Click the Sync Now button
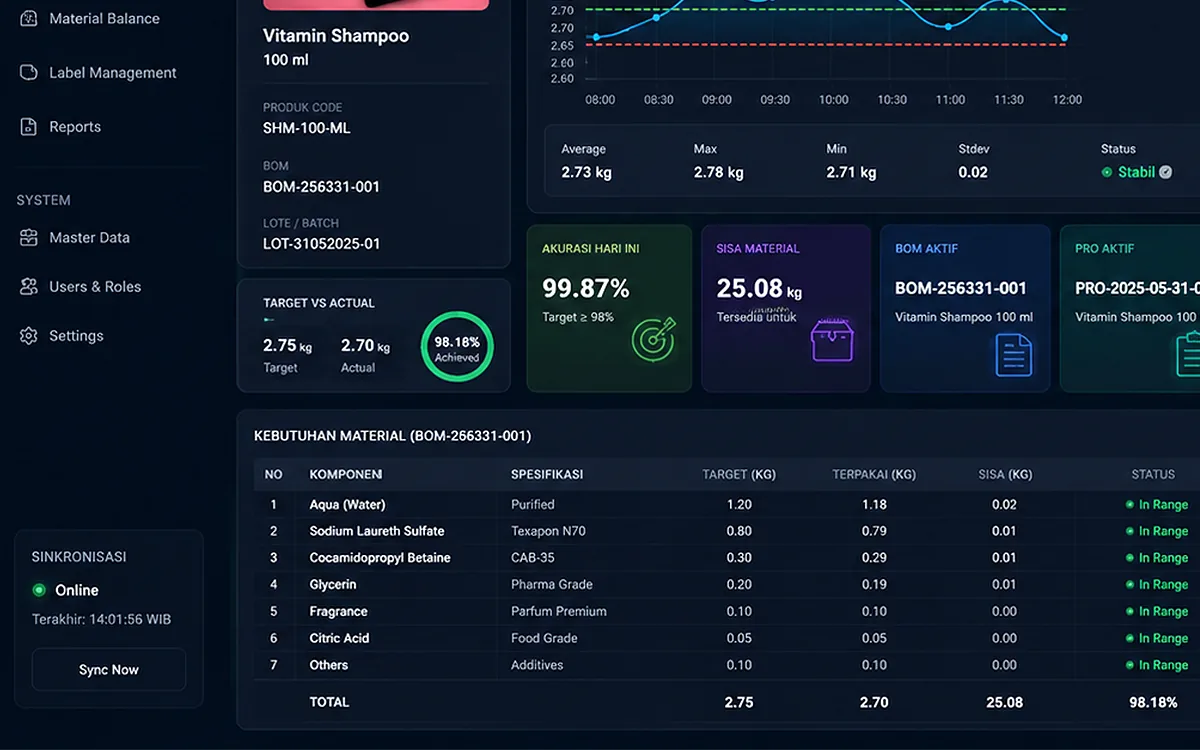Viewport: 1200px width, 750px height. pos(109,670)
